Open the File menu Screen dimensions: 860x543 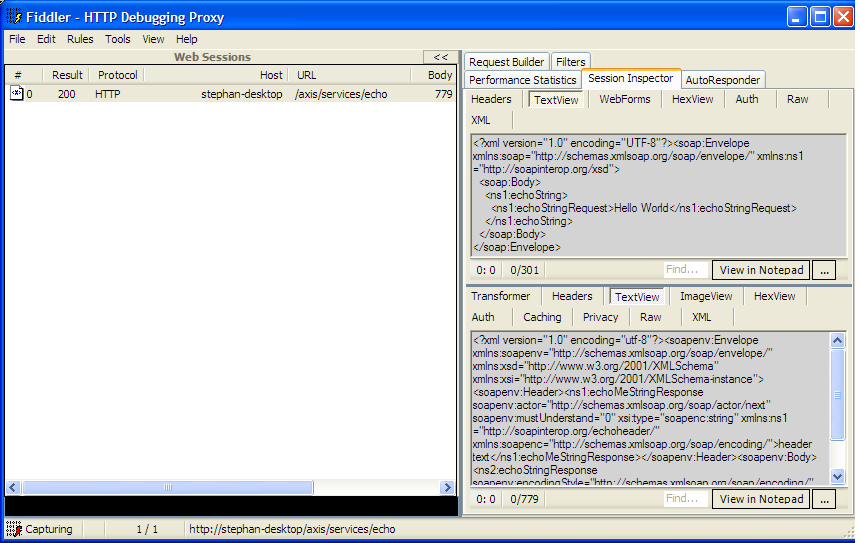(x=17, y=39)
